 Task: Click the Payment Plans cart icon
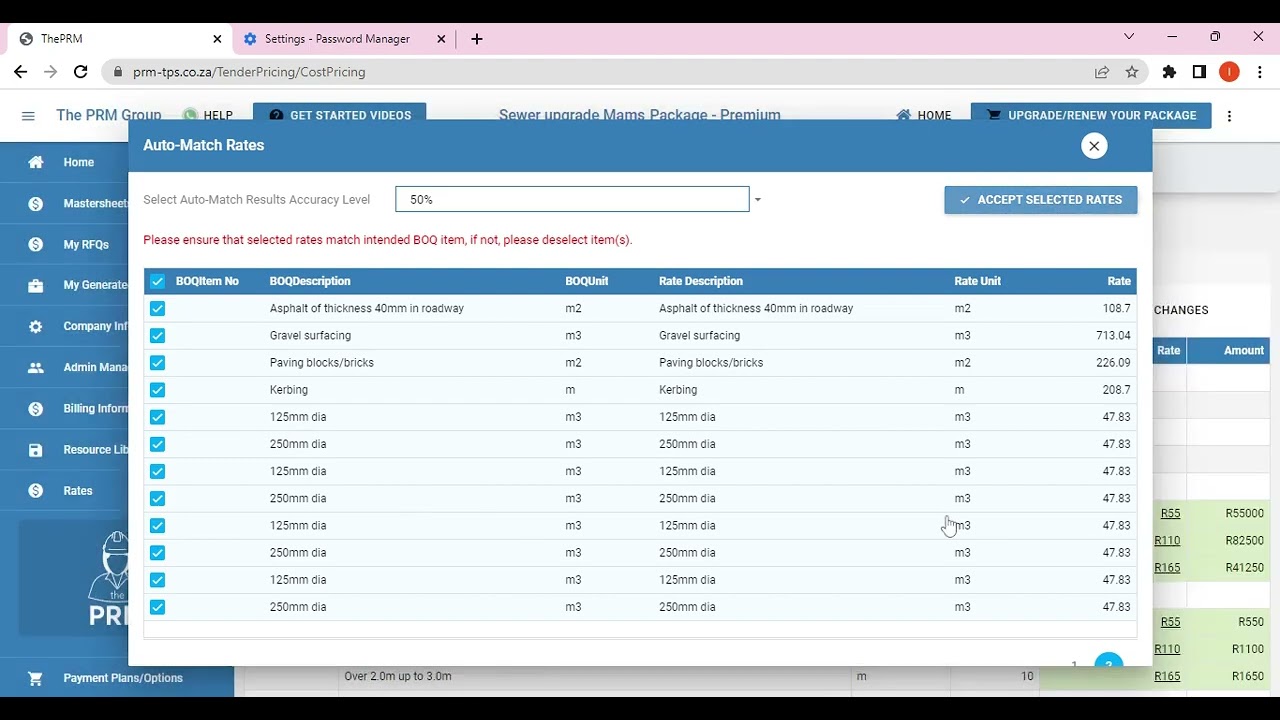[x=36, y=678]
